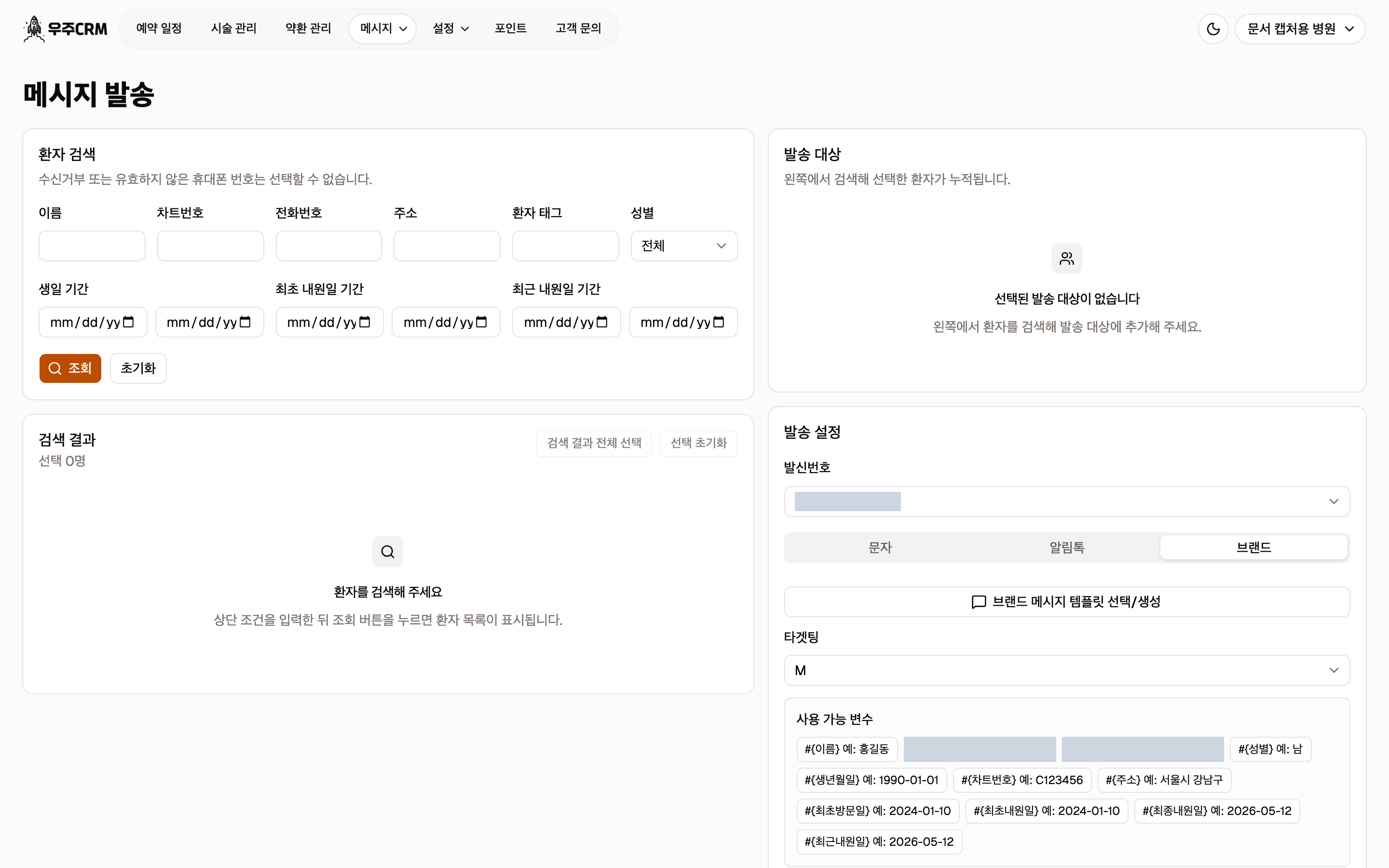Image resolution: width=1389 pixels, height=868 pixels.
Task: Toggle dark mode moon icon
Action: pos(1213,29)
